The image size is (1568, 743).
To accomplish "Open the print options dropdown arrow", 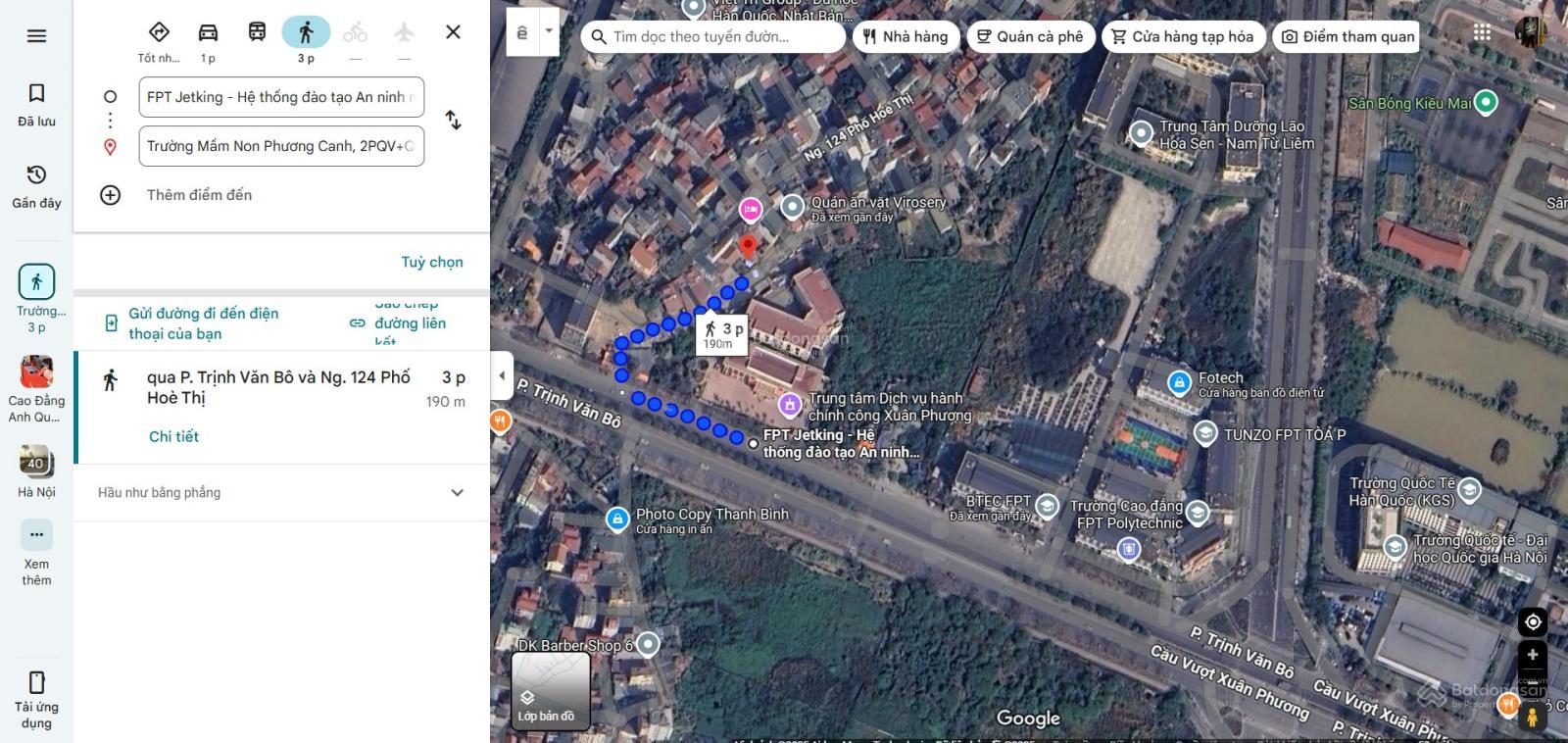I will [x=549, y=31].
